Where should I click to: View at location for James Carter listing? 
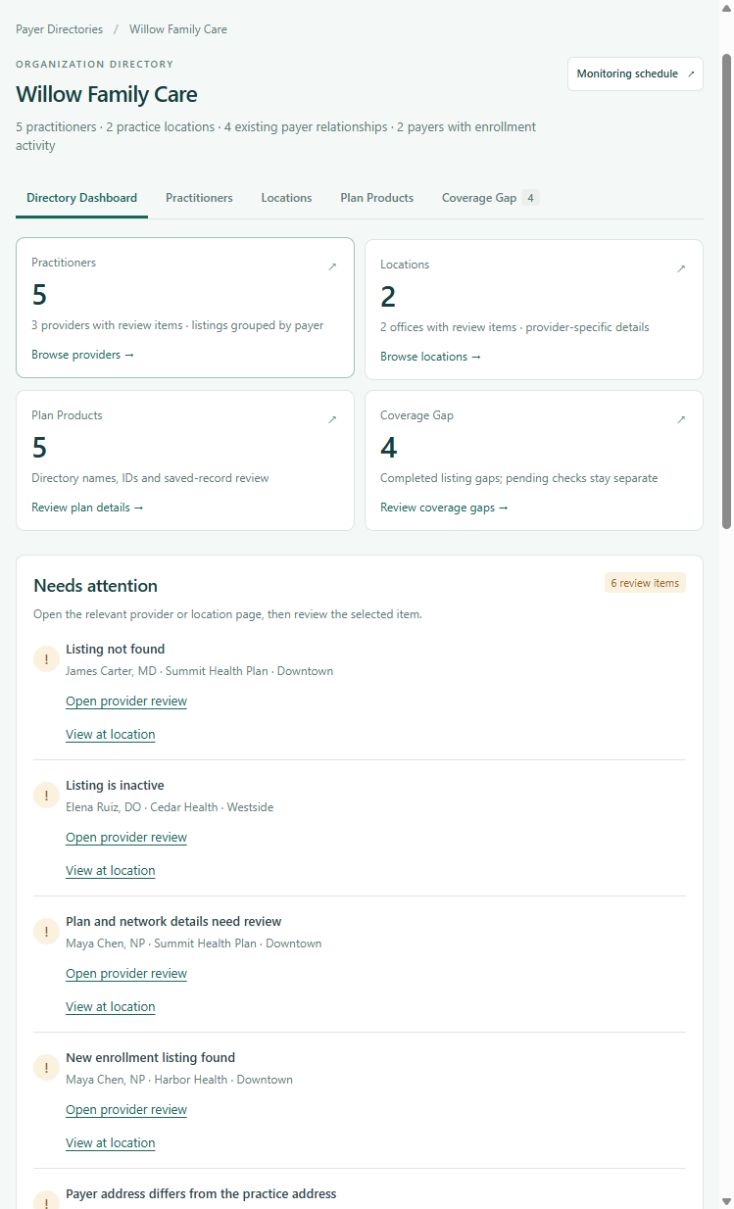pyautogui.click(x=110, y=734)
